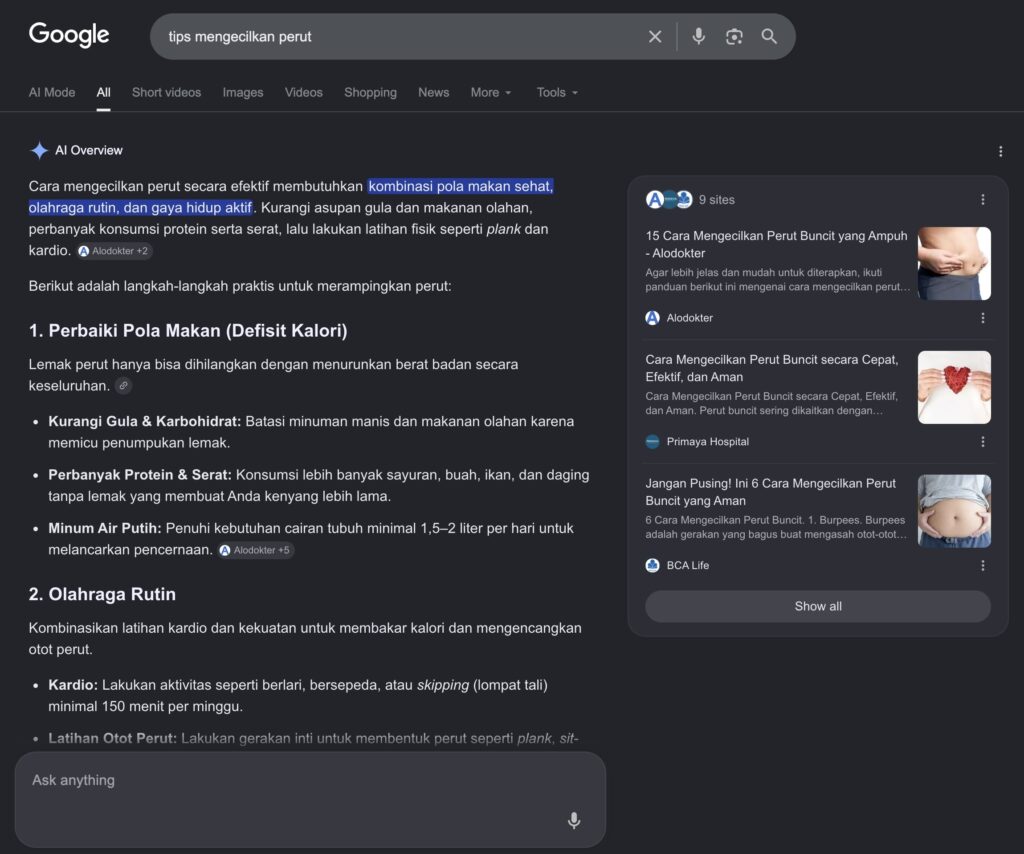Image resolution: width=1024 pixels, height=854 pixels.
Task: Switch to Images tab
Action: tap(243, 93)
